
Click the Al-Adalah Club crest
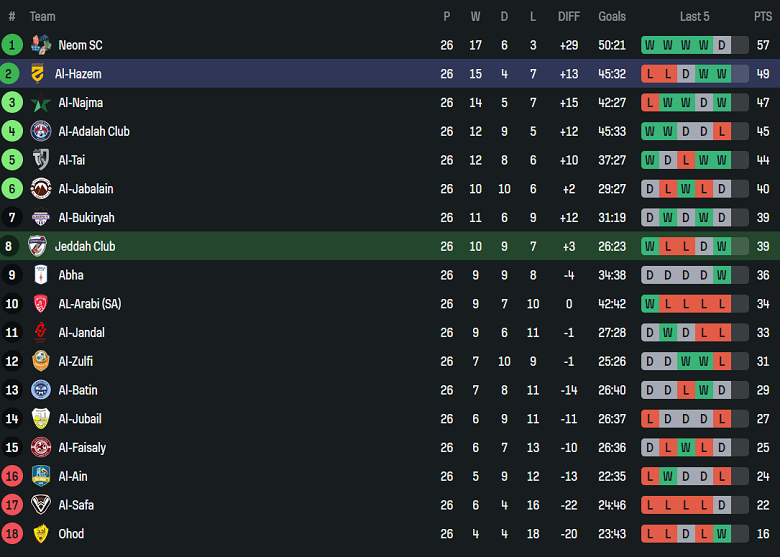(x=41, y=131)
